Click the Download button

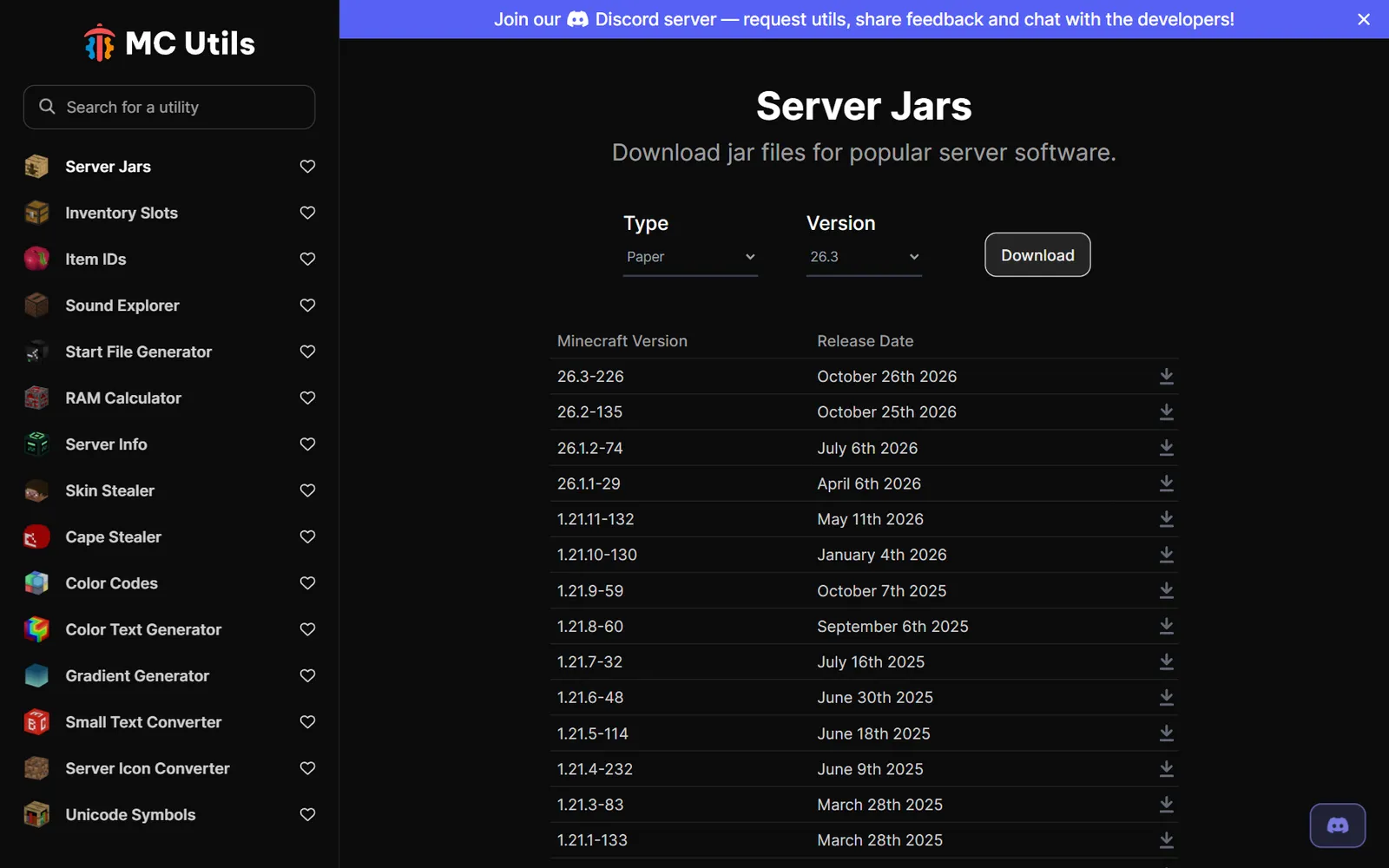(1037, 255)
